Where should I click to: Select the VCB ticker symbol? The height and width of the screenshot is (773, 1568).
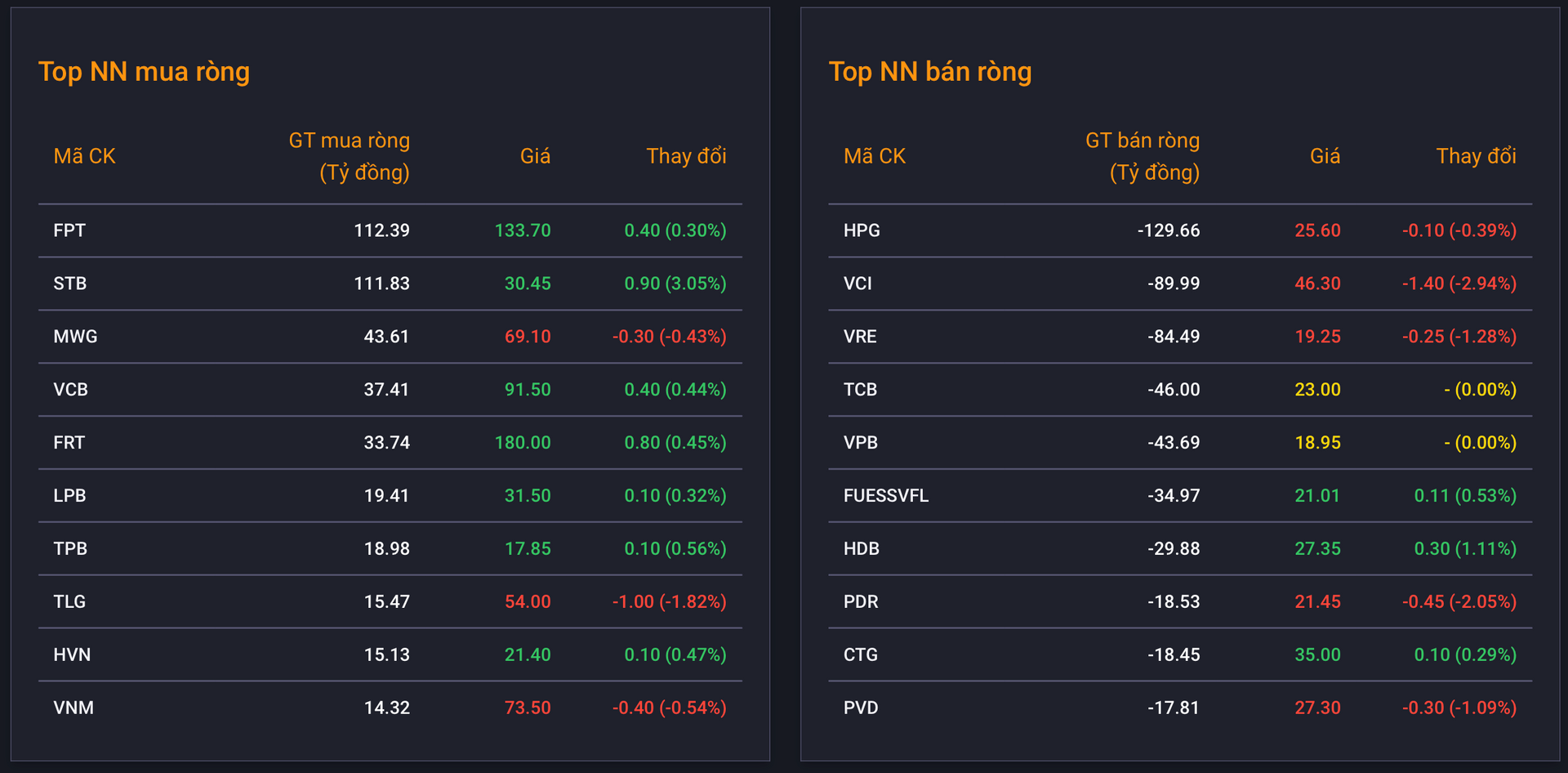tap(71, 390)
